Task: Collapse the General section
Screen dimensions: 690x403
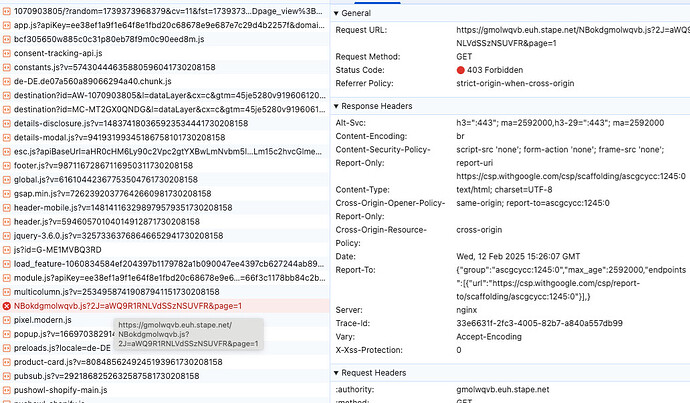Action: [x=336, y=13]
